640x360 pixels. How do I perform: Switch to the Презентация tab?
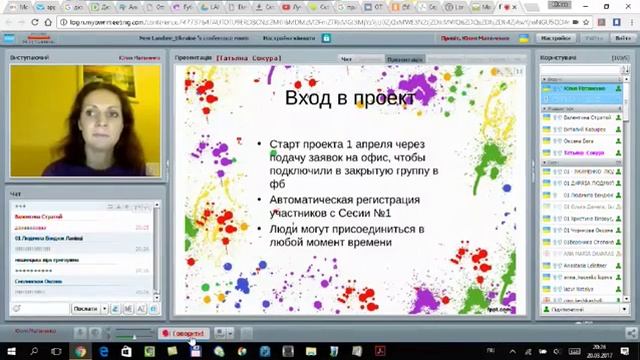[405, 60]
